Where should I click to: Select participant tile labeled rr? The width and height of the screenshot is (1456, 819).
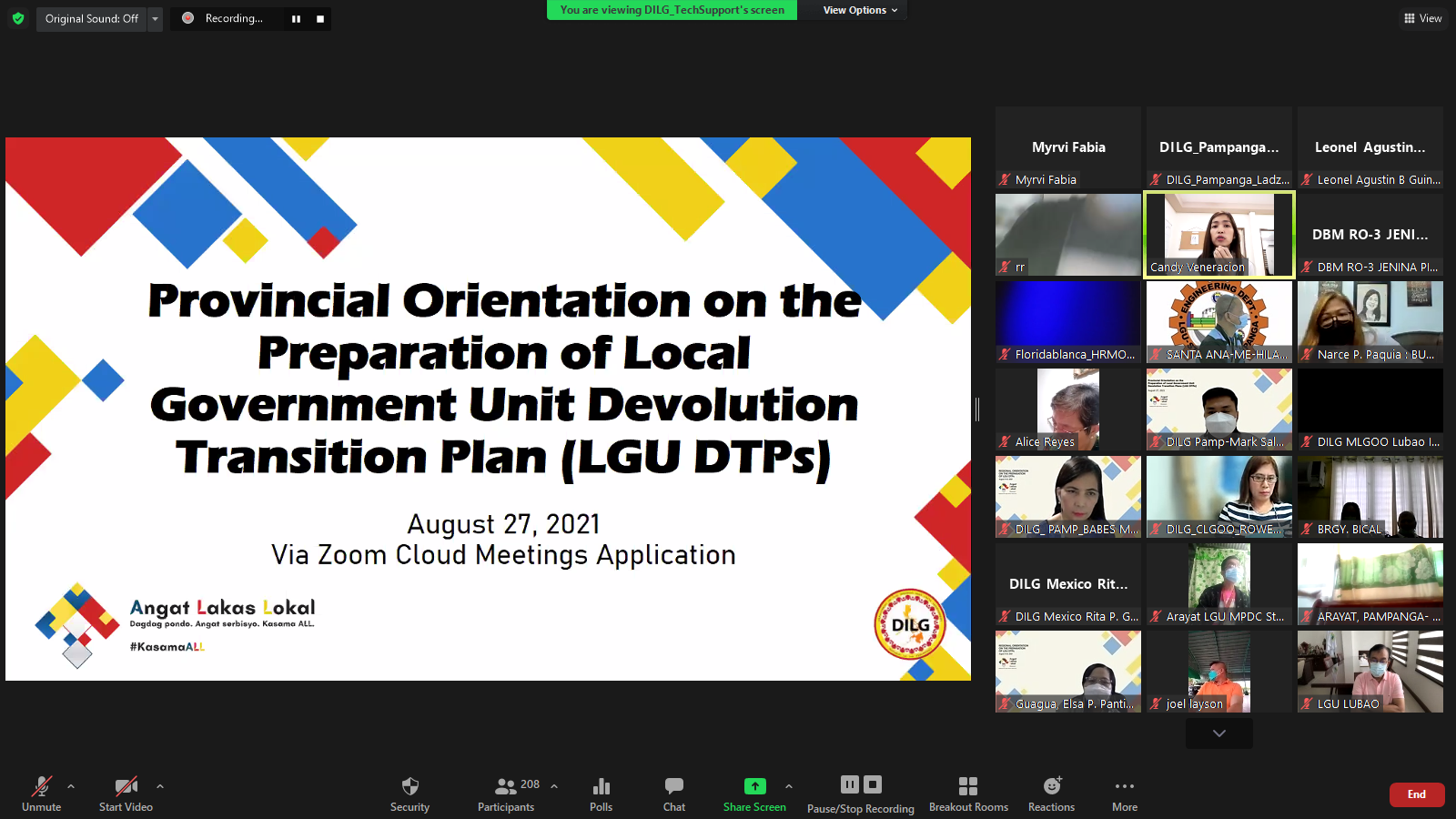pos(1068,235)
